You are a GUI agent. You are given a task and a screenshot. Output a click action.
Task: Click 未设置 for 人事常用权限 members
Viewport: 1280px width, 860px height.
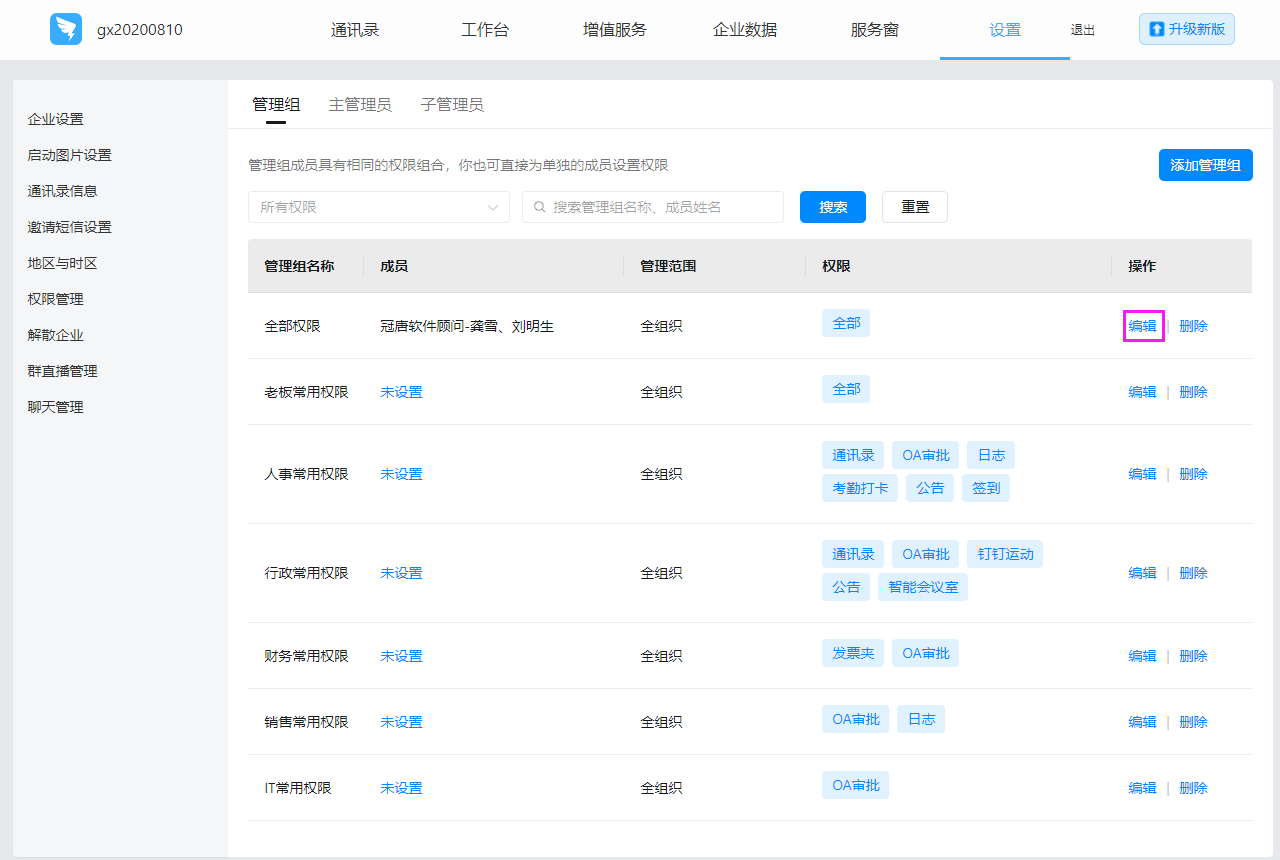point(402,474)
